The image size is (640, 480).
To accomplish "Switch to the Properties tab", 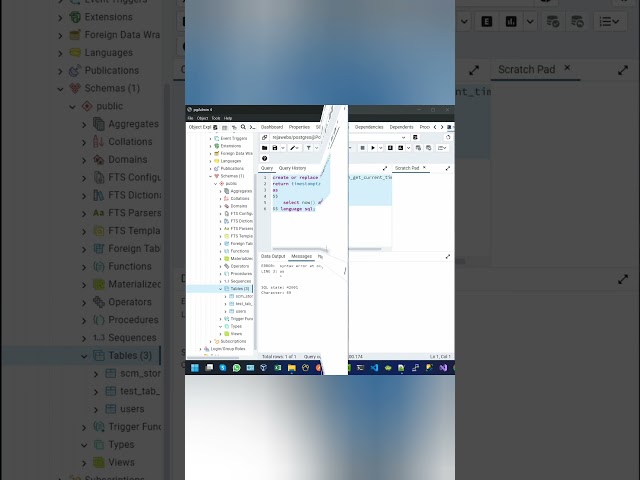I will pos(299,127).
